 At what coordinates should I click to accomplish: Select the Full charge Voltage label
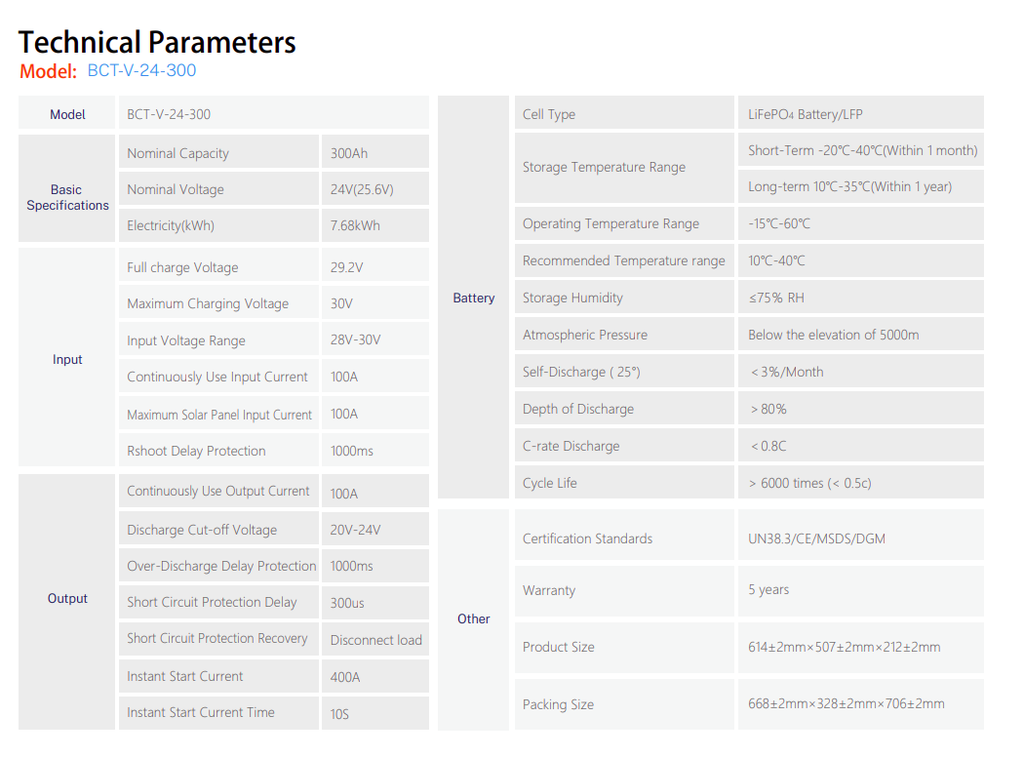[183, 268]
